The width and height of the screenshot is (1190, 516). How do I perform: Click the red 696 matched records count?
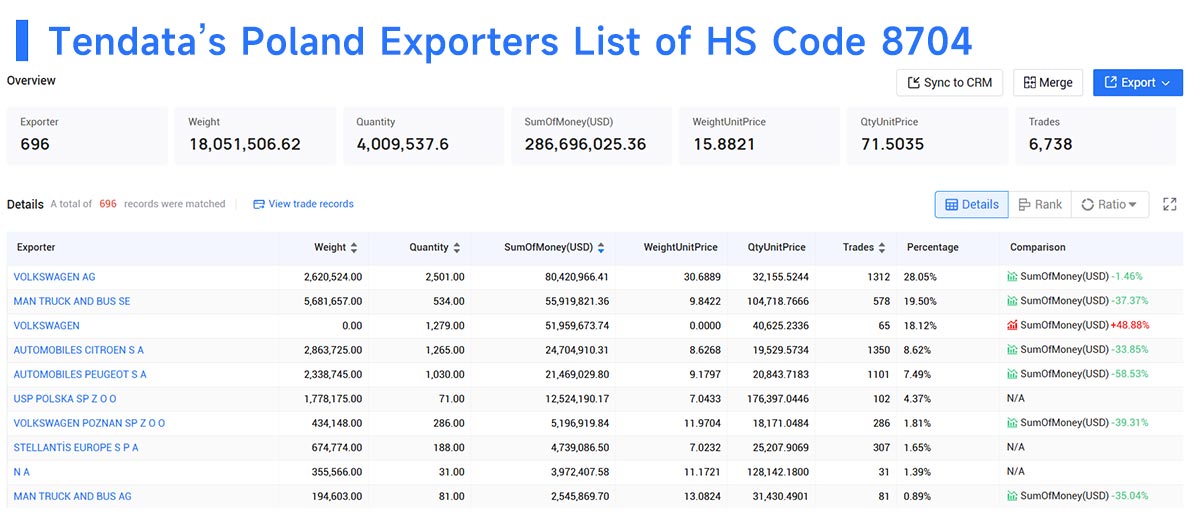point(108,204)
